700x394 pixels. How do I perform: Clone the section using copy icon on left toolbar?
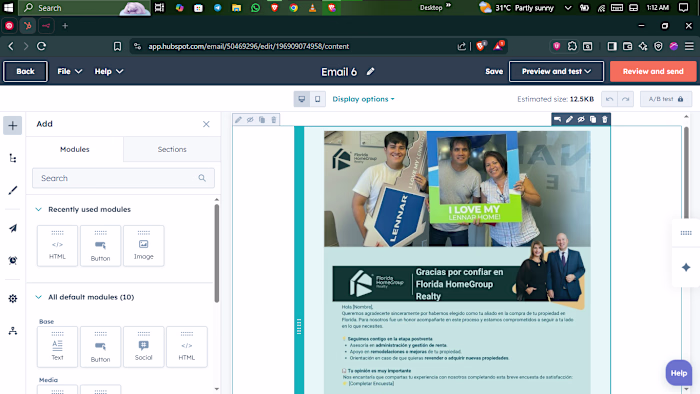tap(262, 120)
